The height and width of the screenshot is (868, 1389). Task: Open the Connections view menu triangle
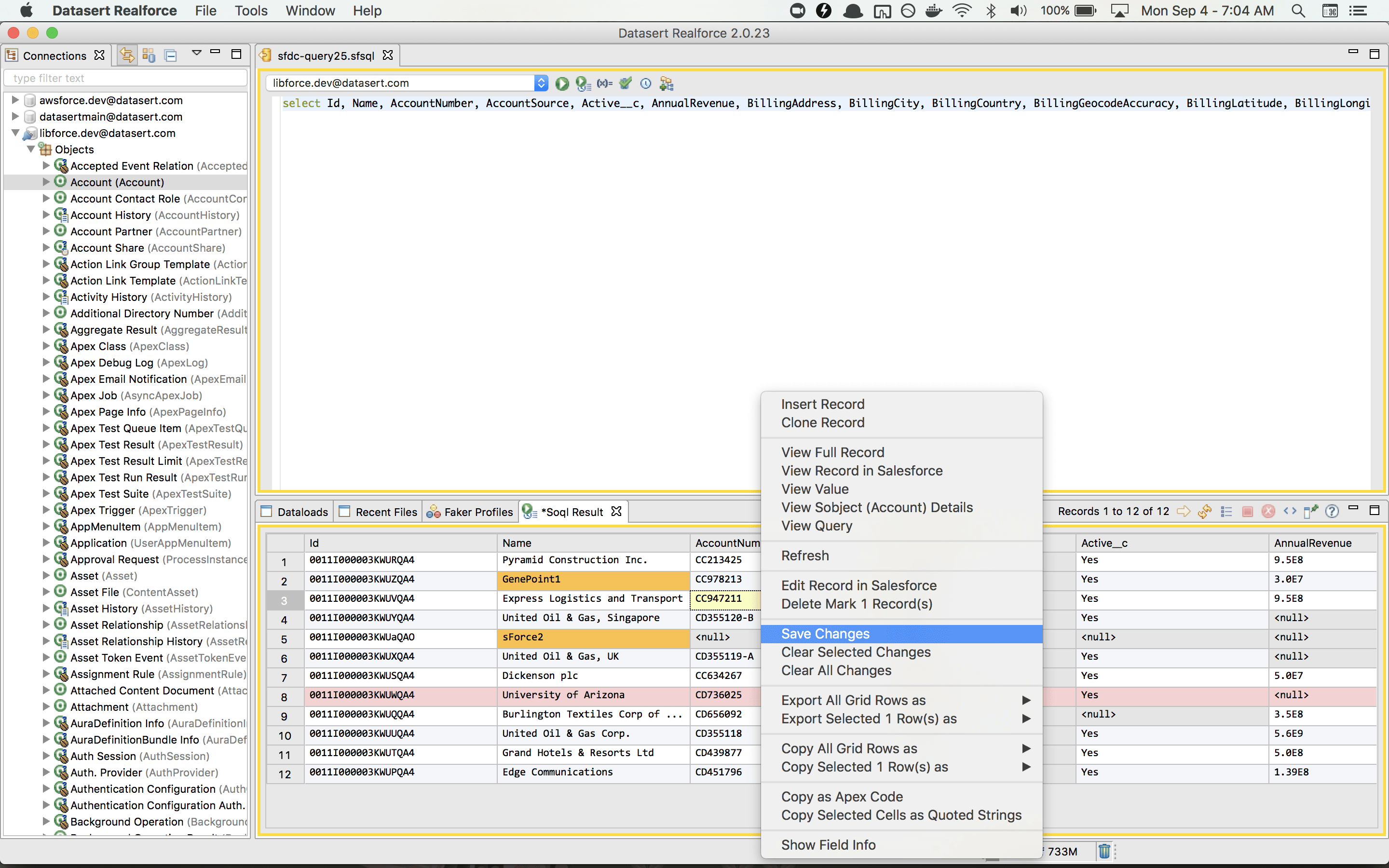pos(196,53)
